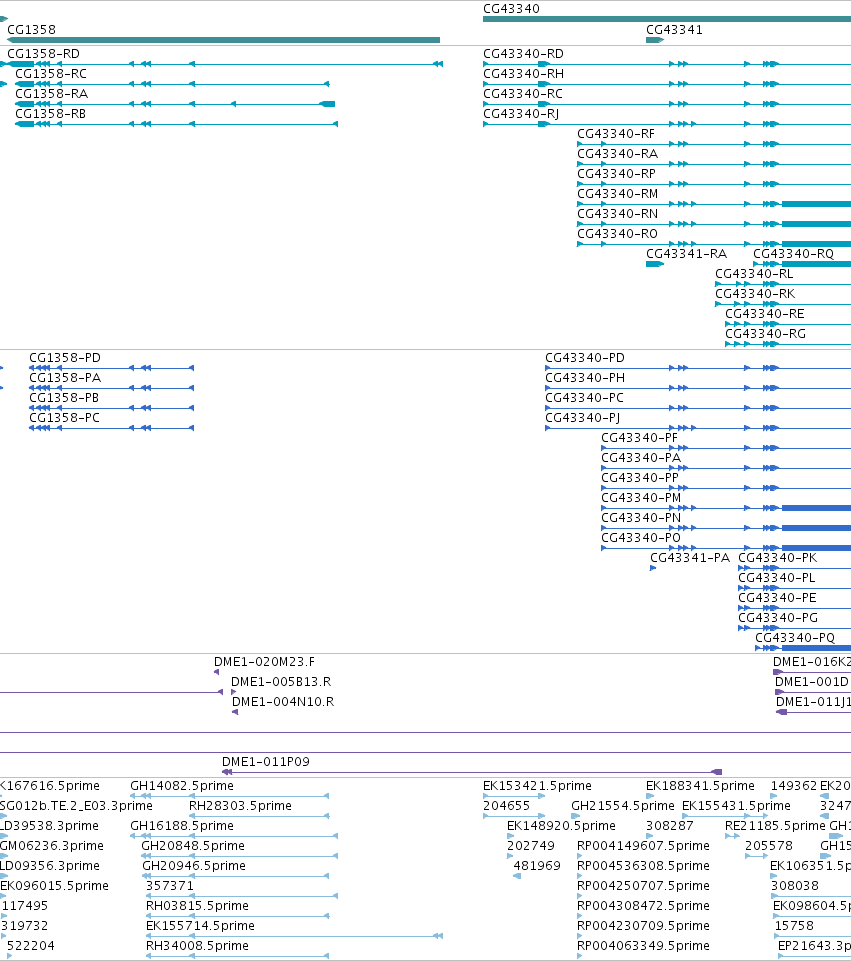Image resolution: width=851 pixels, height=961 pixels.
Task: Open EST GH14082.5prime
Action: [230, 796]
